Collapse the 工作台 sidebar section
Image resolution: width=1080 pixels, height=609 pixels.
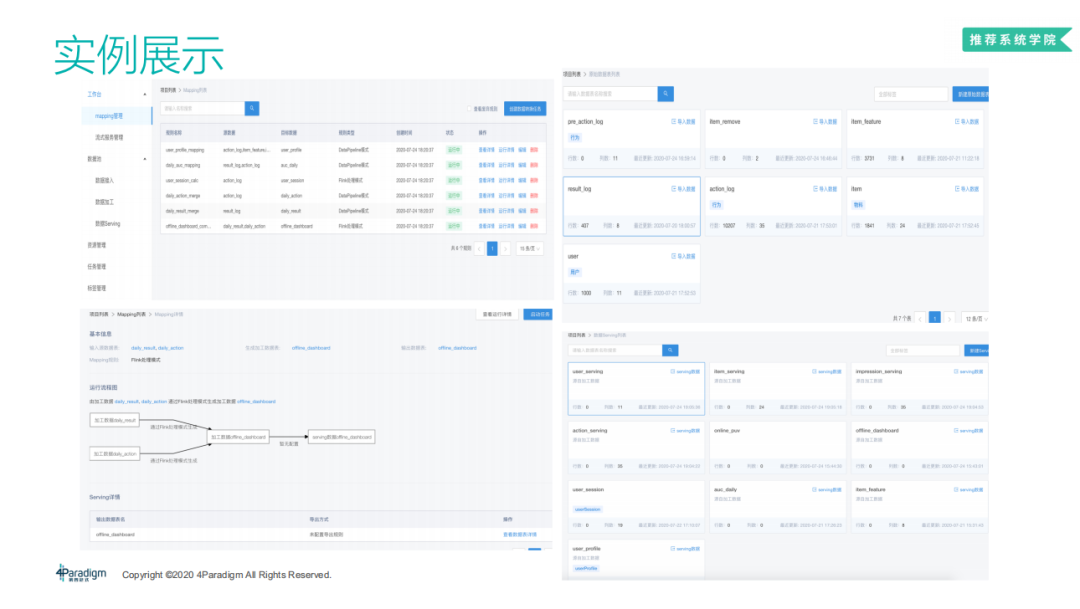(145, 94)
